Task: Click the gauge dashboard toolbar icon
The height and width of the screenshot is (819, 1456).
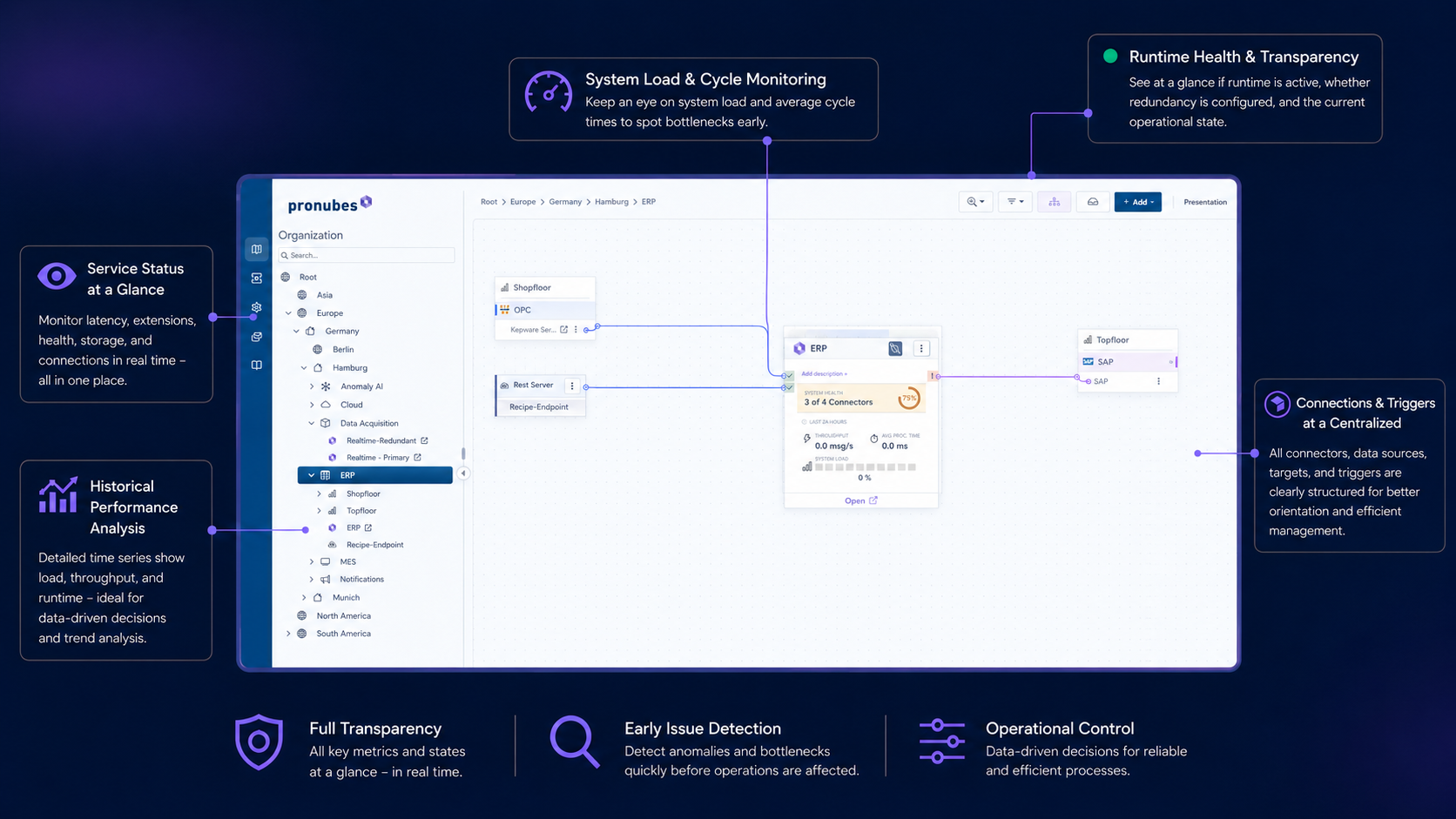Action: click(1093, 202)
